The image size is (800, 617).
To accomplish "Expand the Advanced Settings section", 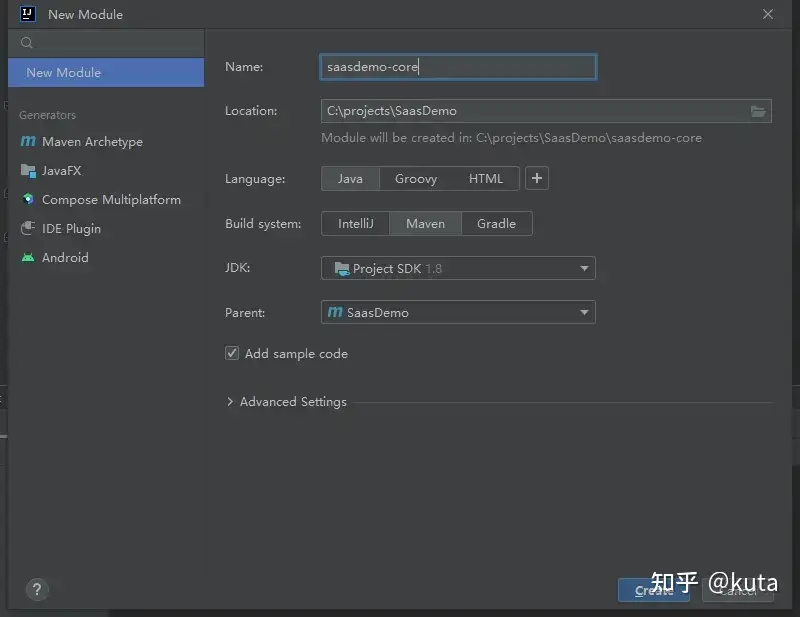I will pyautogui.click(x=231, y=402).
